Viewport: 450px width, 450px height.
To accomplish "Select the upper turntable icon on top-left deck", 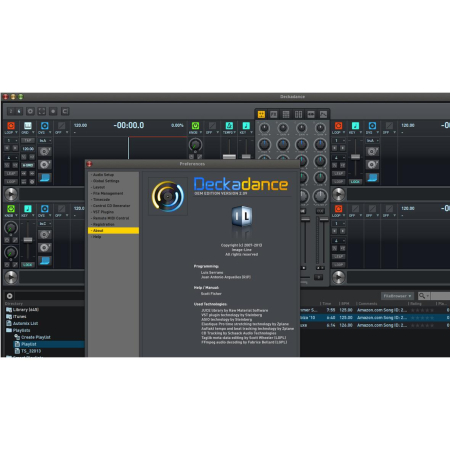I will tap(45, 152).
